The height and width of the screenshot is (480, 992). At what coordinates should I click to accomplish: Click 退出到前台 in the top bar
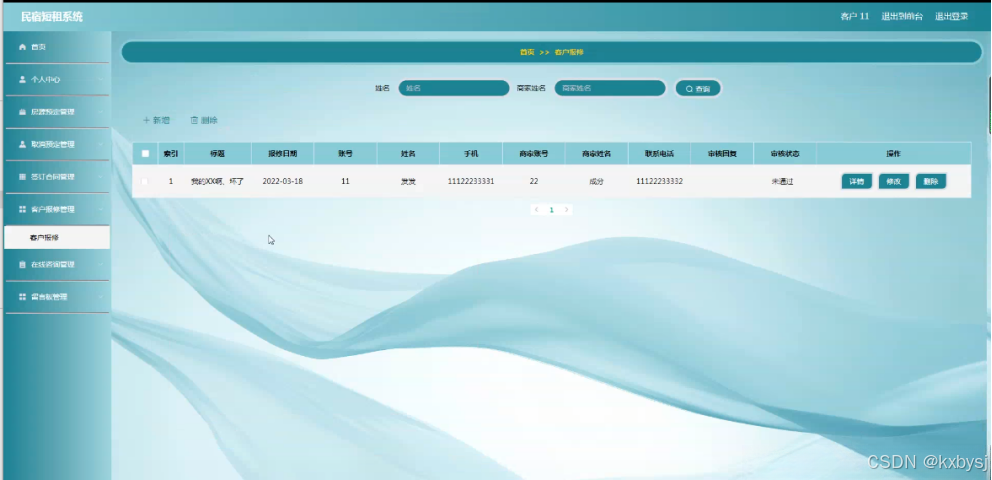(x=902, y=16)
